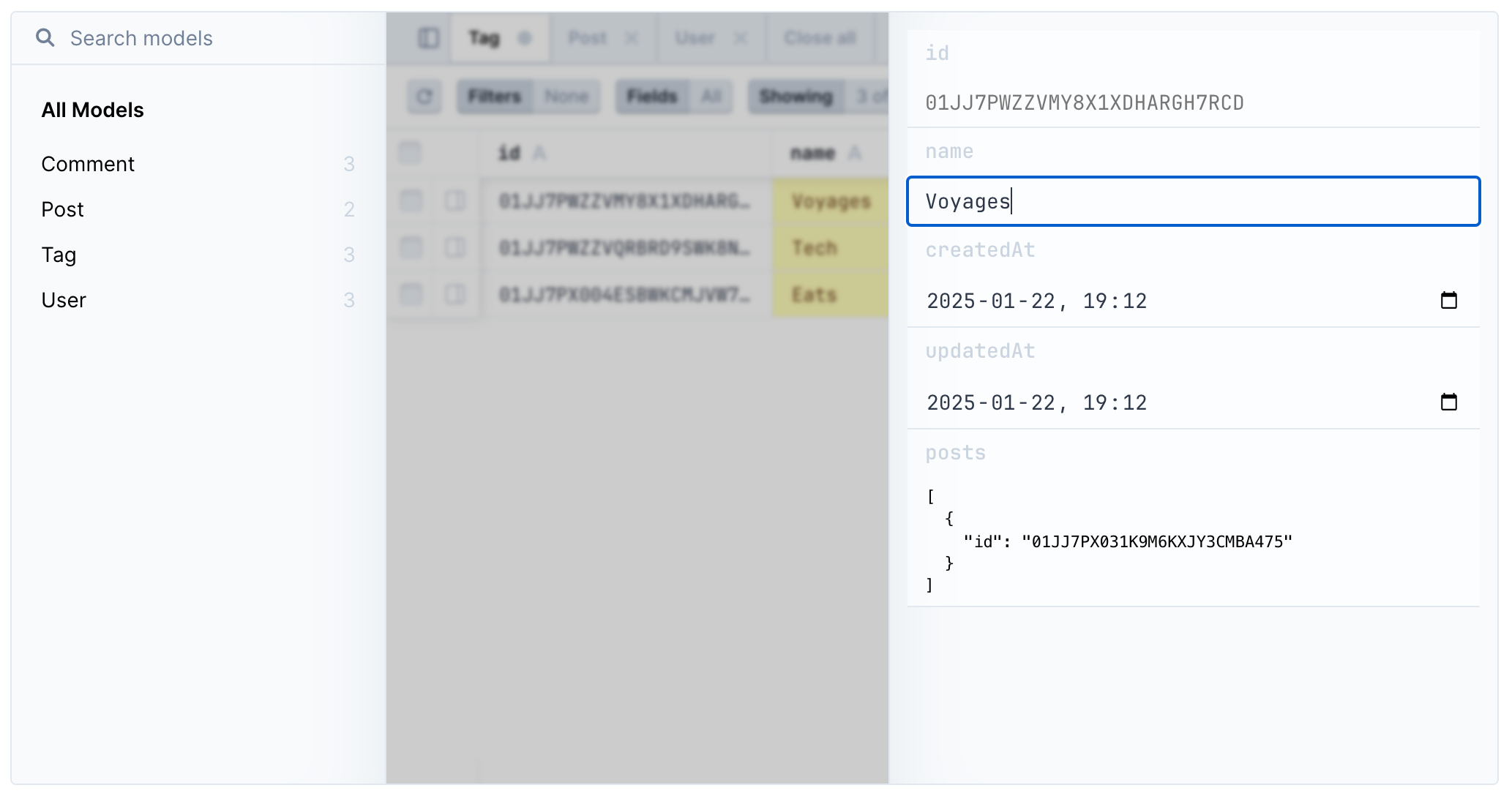This screenshot has width=1512, height=796.
Task: Switch to the Post tab
Action: (x=588, y=38)
